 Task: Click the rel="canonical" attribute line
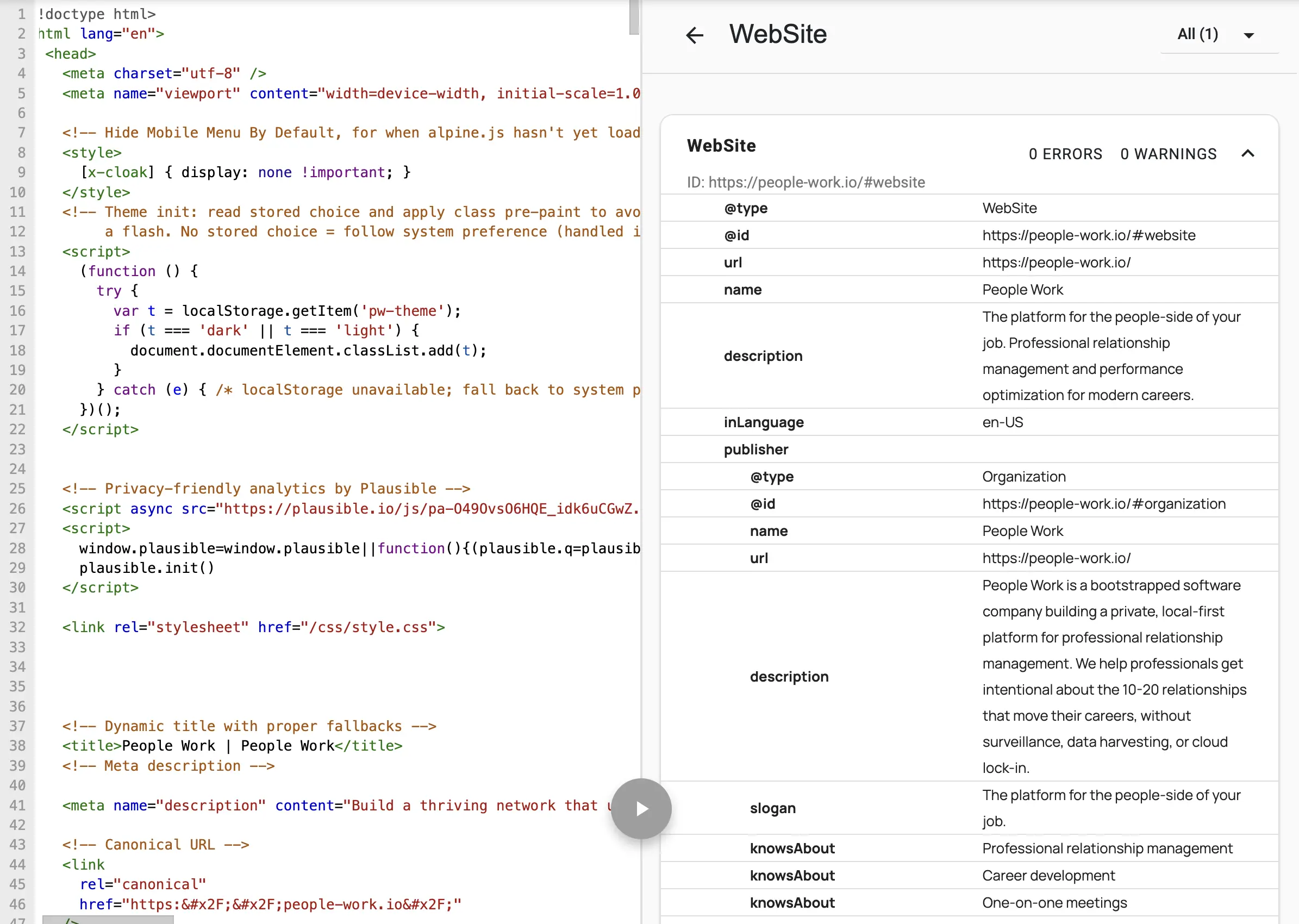143,884
